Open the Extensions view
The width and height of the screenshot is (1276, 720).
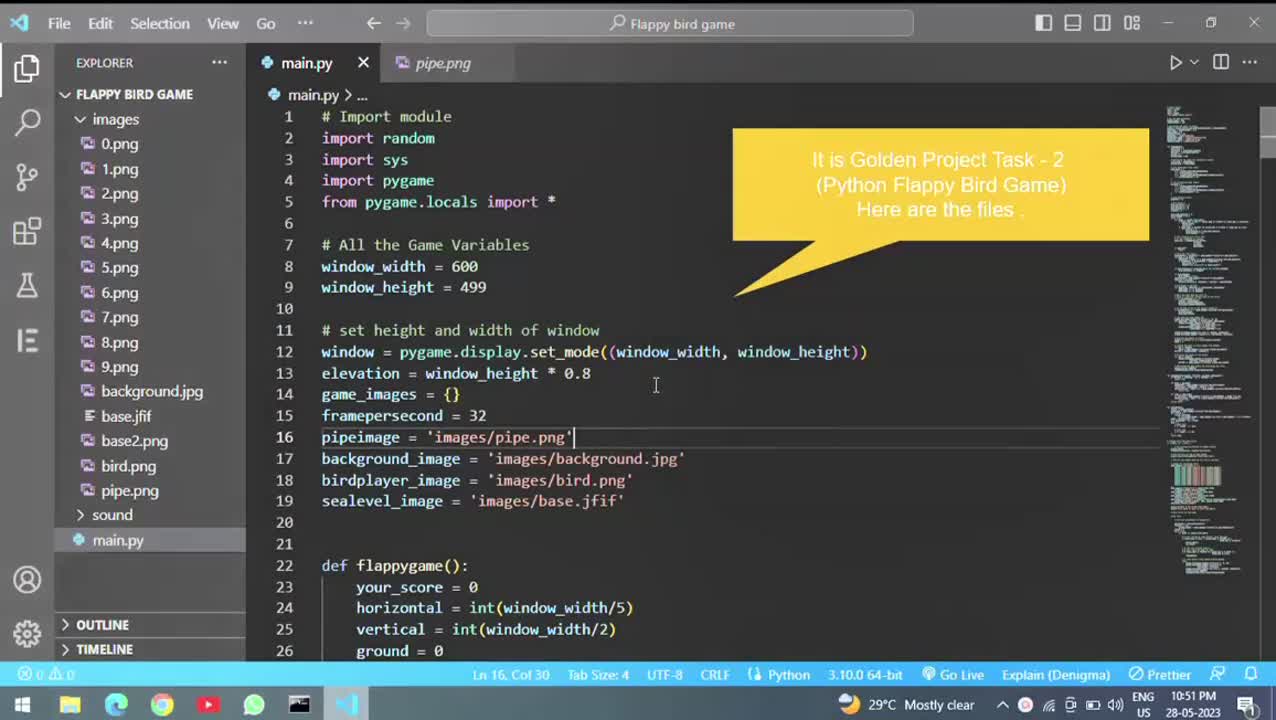(x=27, y=232)
